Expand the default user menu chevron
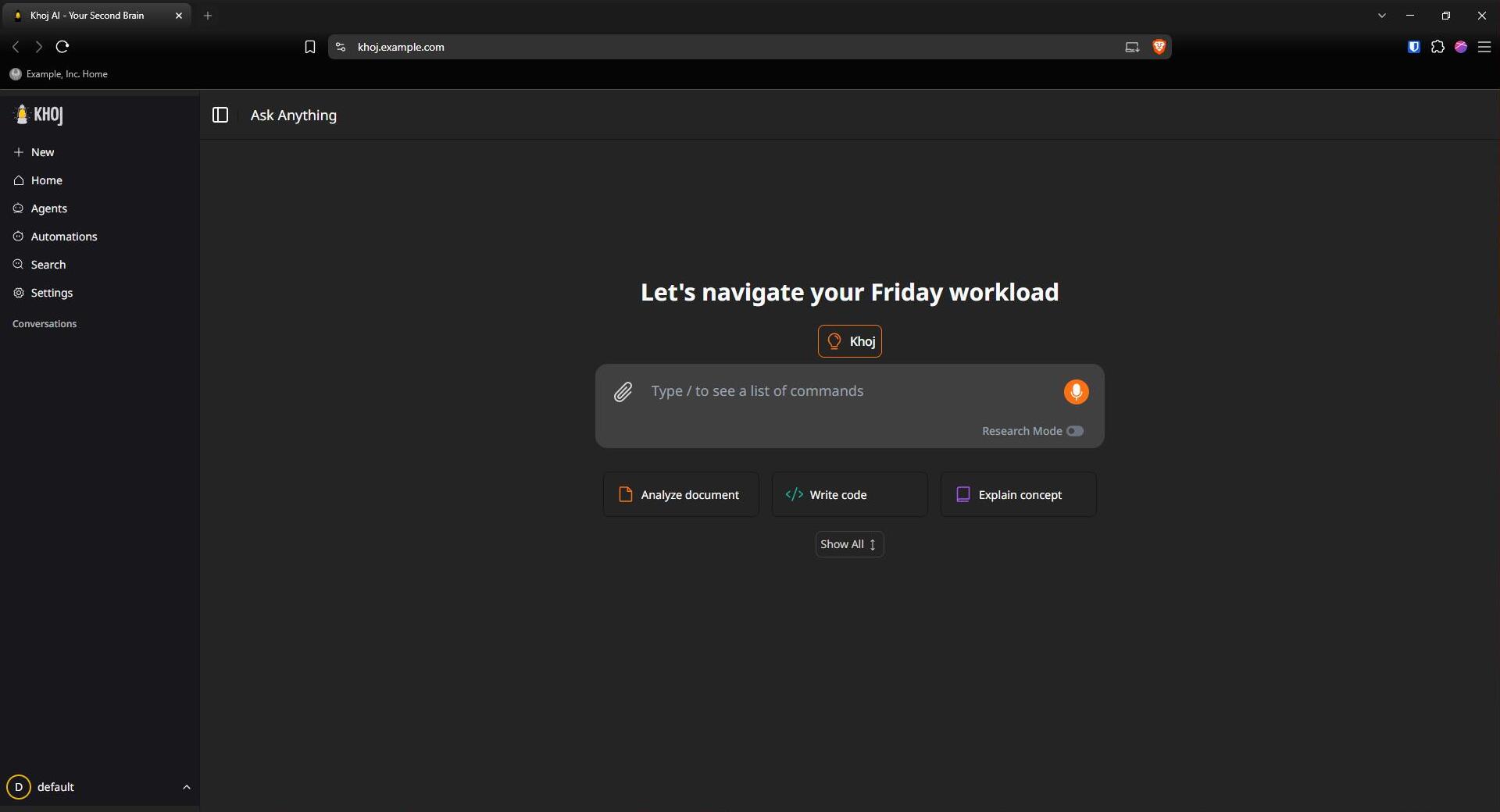The image size is (1500, 812). coord(187,787)
